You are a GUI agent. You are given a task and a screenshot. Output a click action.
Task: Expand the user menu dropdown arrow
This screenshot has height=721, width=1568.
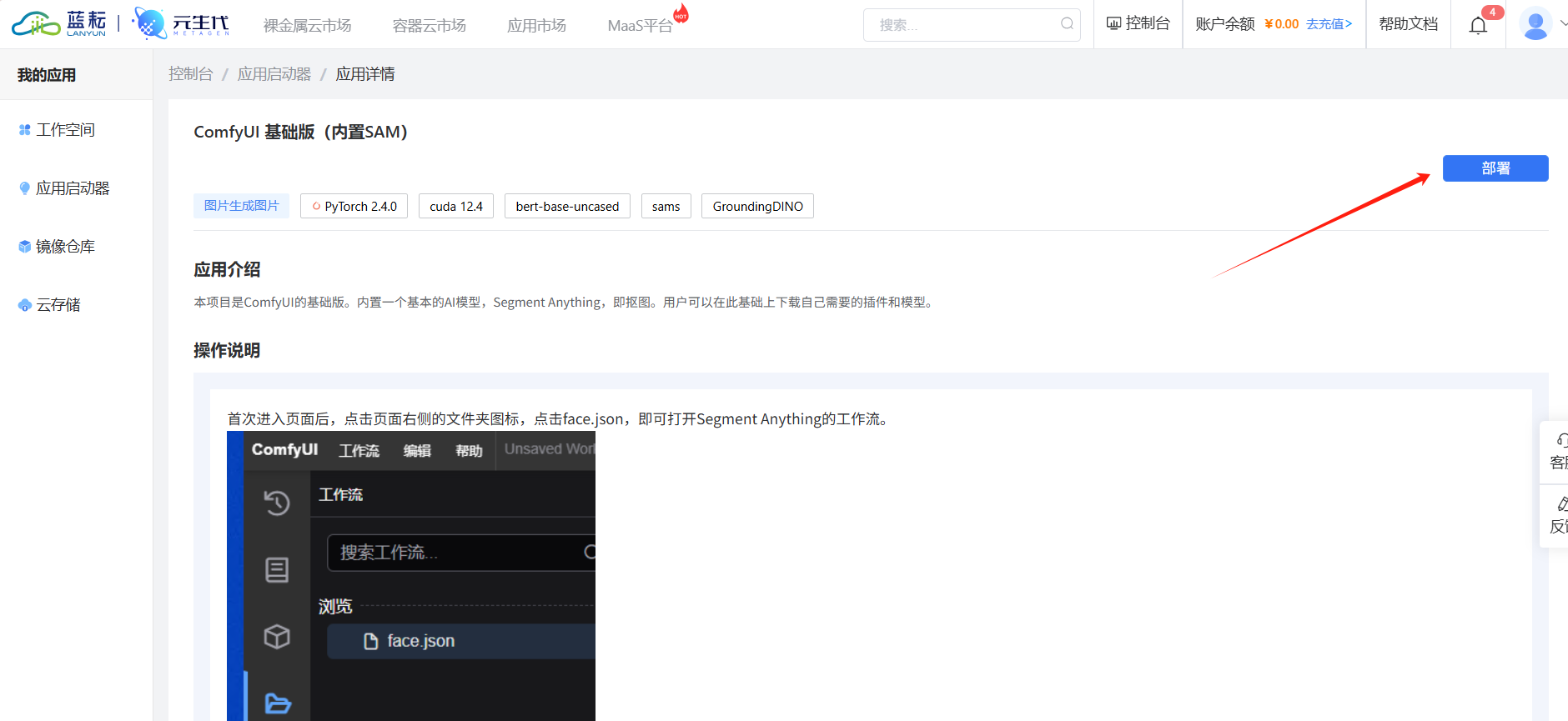[1563, 24]
